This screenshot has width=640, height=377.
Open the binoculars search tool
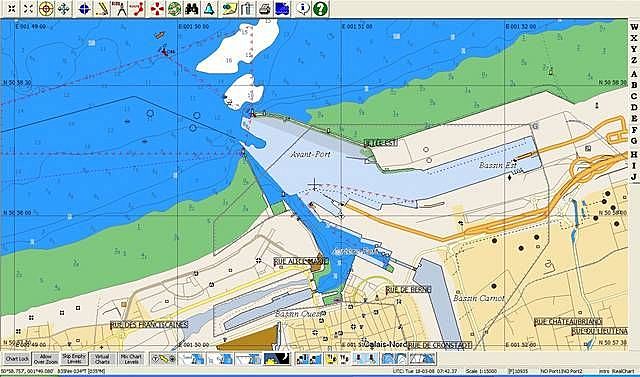tap(191, 8)
